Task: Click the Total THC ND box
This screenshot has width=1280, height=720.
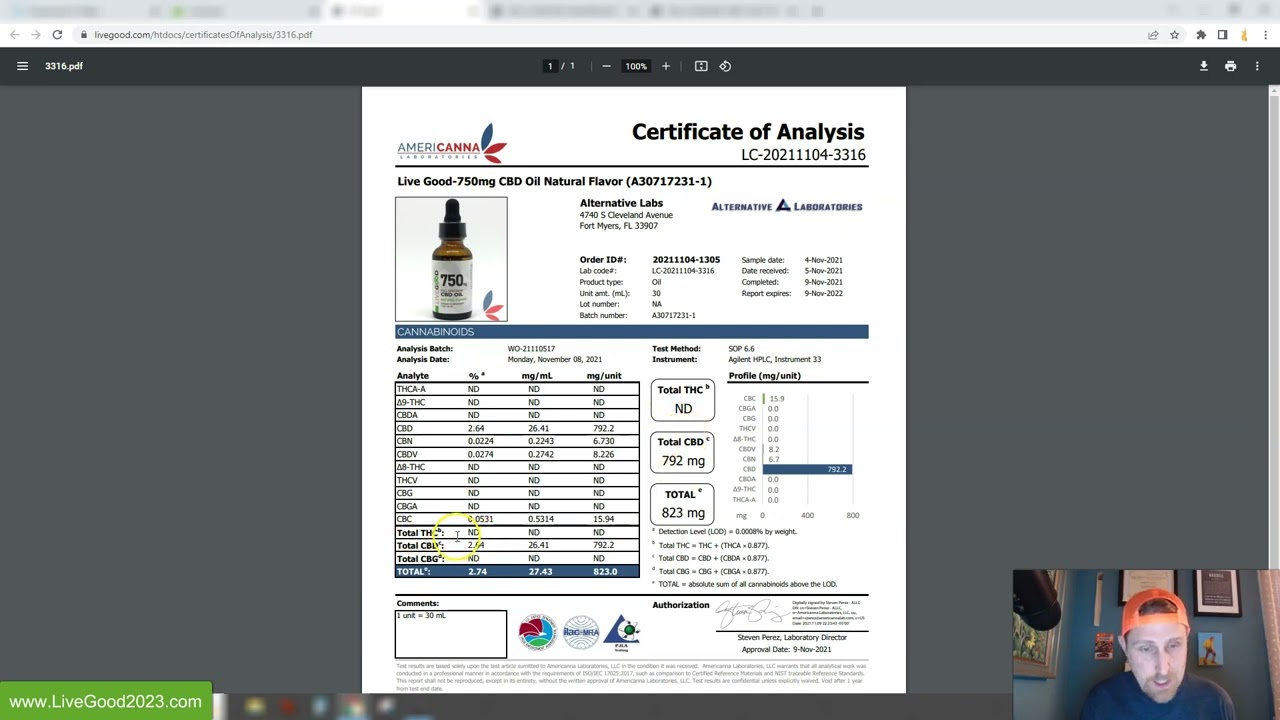Action: coord(683,400)
